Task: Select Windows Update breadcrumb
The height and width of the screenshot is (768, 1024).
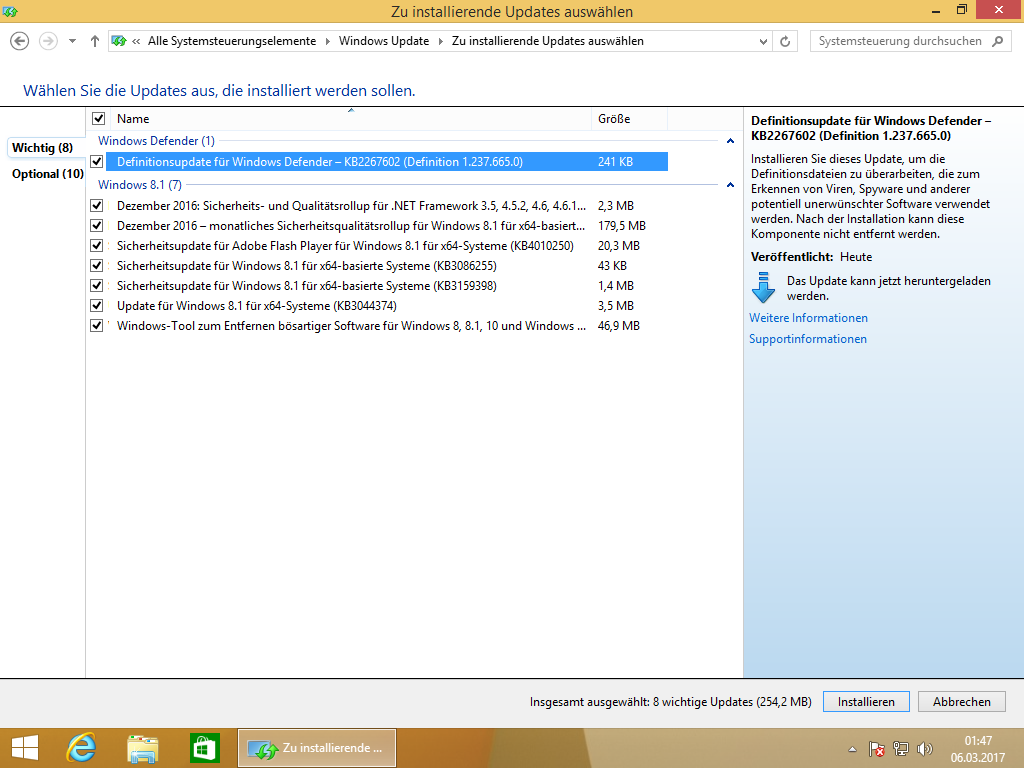Action: coord(384,41)
